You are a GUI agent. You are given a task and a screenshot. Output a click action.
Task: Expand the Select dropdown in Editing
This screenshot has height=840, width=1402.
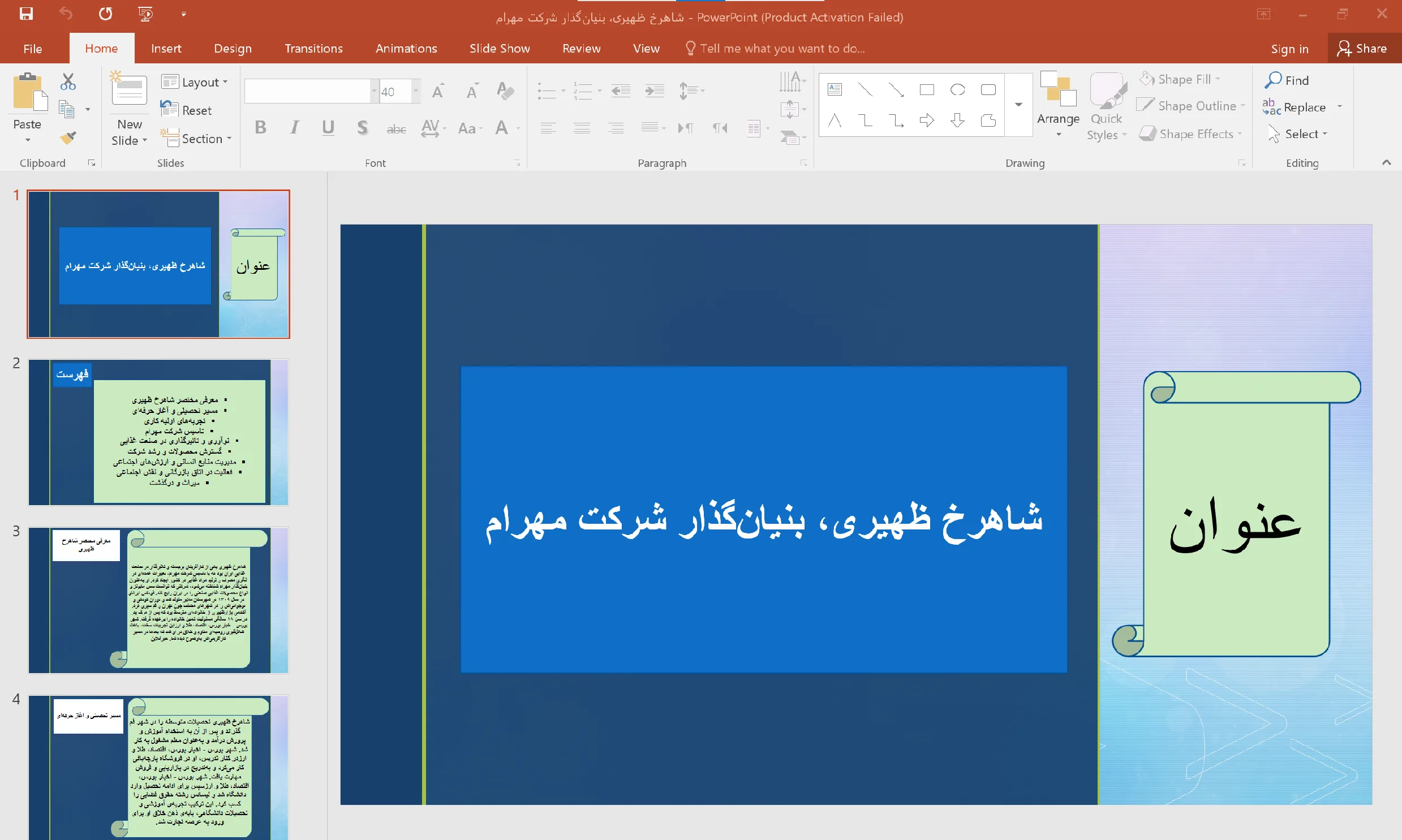[1297, 134]
